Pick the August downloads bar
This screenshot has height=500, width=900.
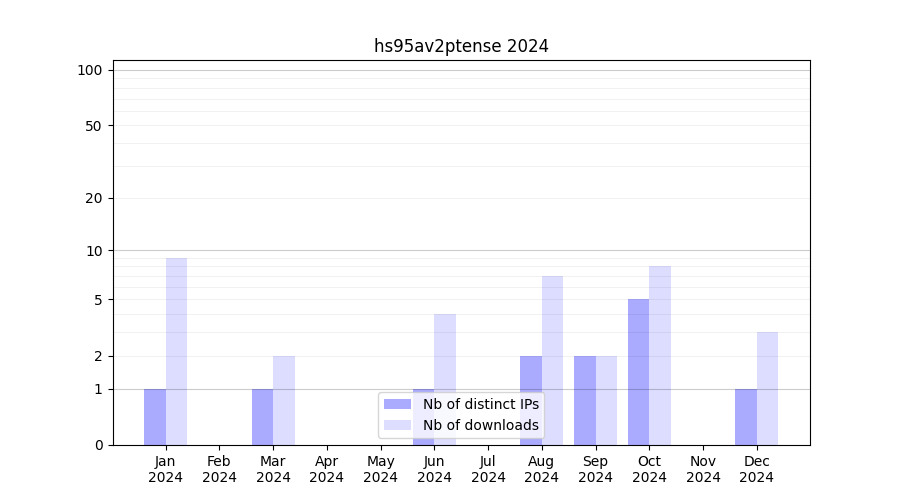point(552,360)
